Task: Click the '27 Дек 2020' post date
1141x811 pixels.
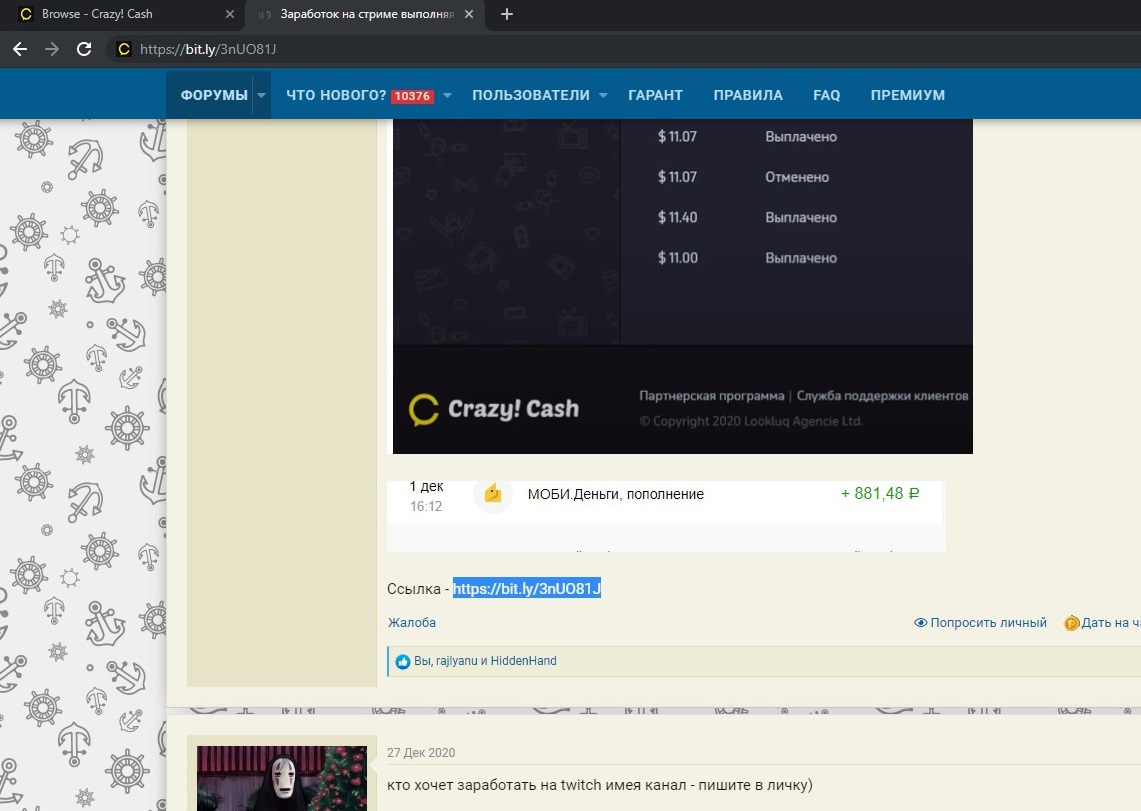Action: click(x=421, y=753)
